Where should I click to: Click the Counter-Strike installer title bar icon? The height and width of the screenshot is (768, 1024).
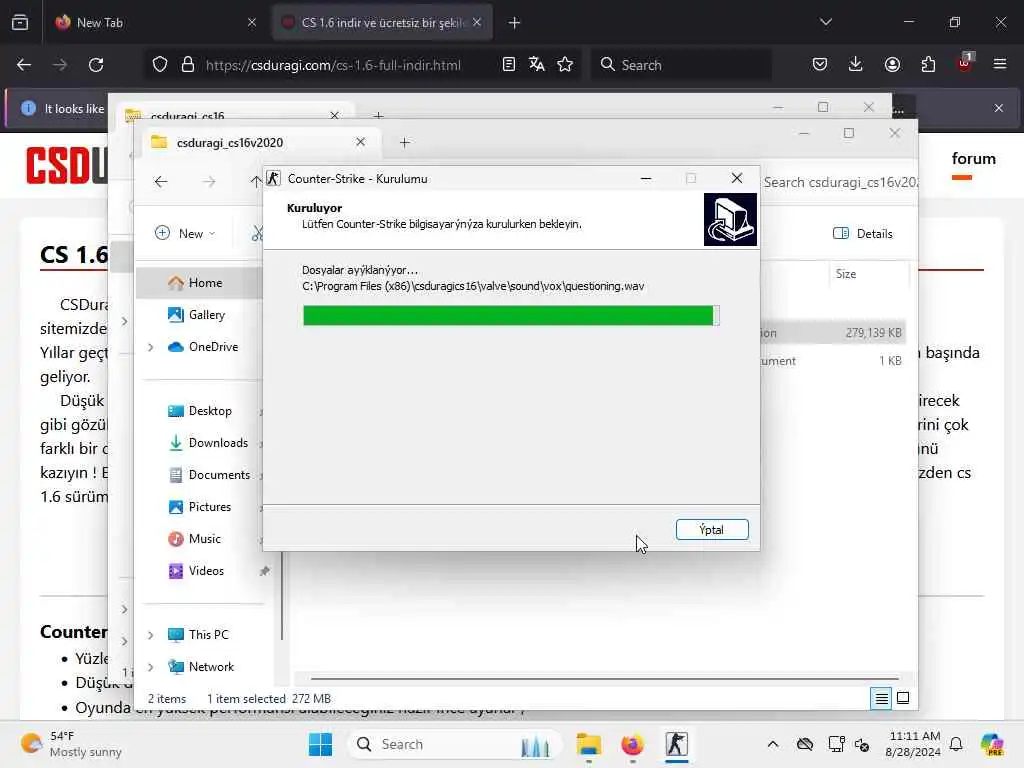pos(274,178)
